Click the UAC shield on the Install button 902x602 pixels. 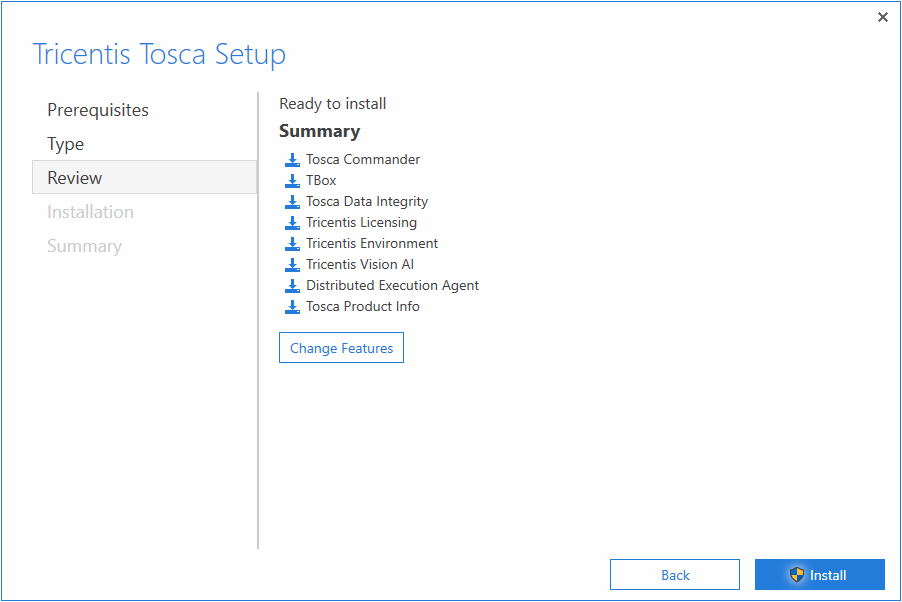pyautogui.click(x=797, y=574)
